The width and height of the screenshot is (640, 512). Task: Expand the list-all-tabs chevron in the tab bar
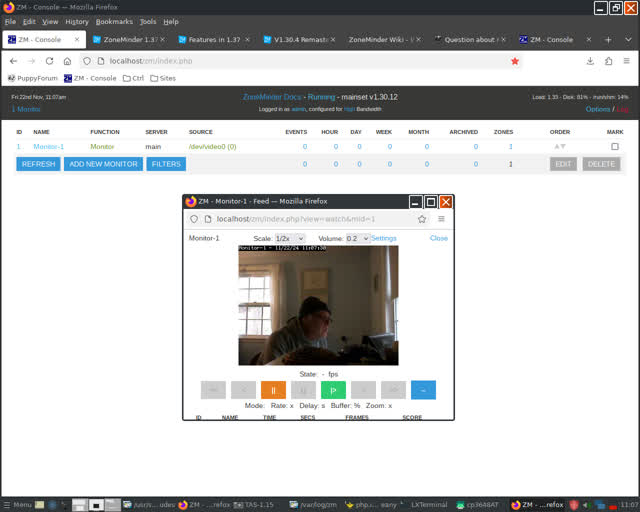coord(628,40)
